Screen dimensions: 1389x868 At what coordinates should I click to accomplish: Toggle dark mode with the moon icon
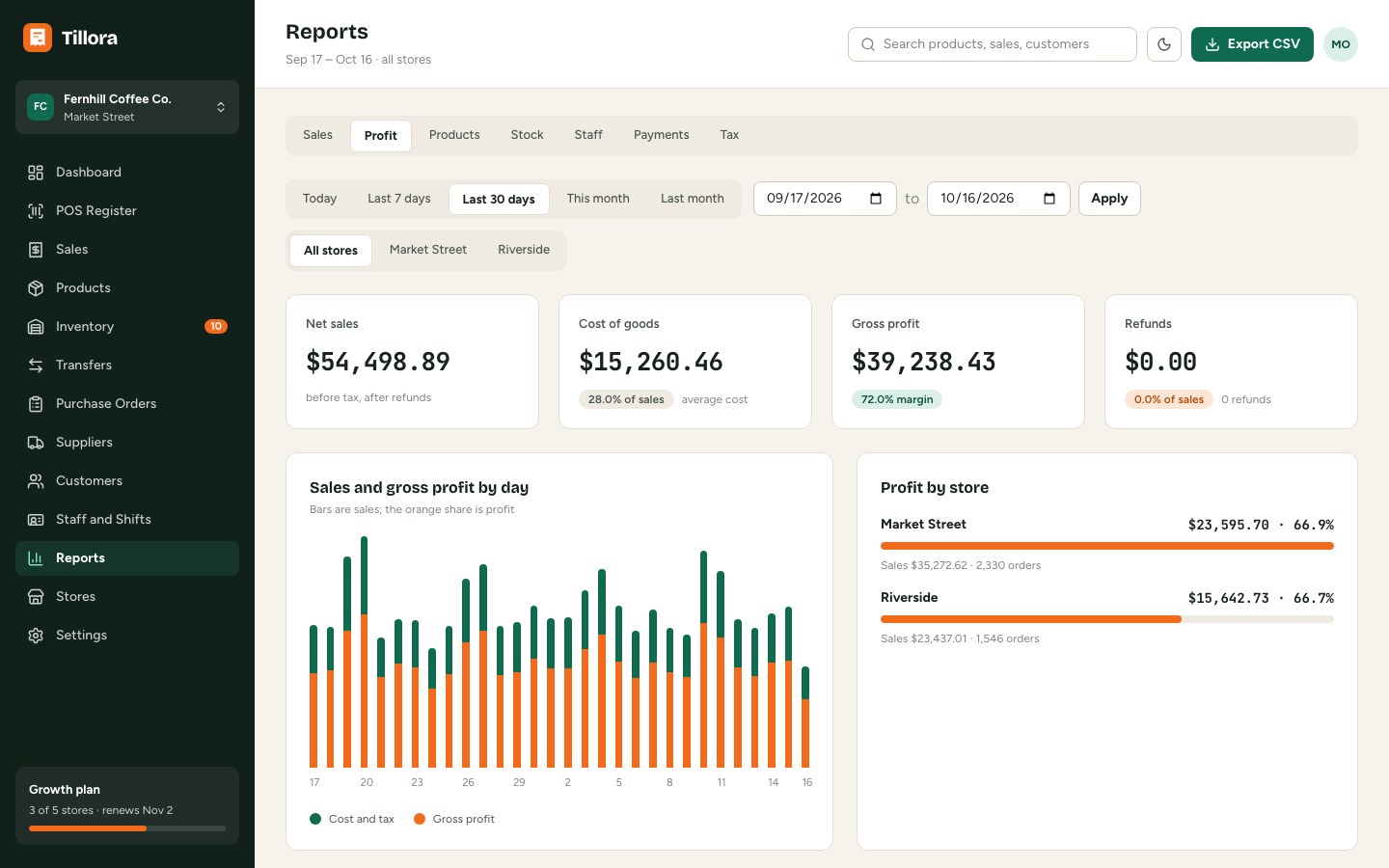[x=1164, y=44]
